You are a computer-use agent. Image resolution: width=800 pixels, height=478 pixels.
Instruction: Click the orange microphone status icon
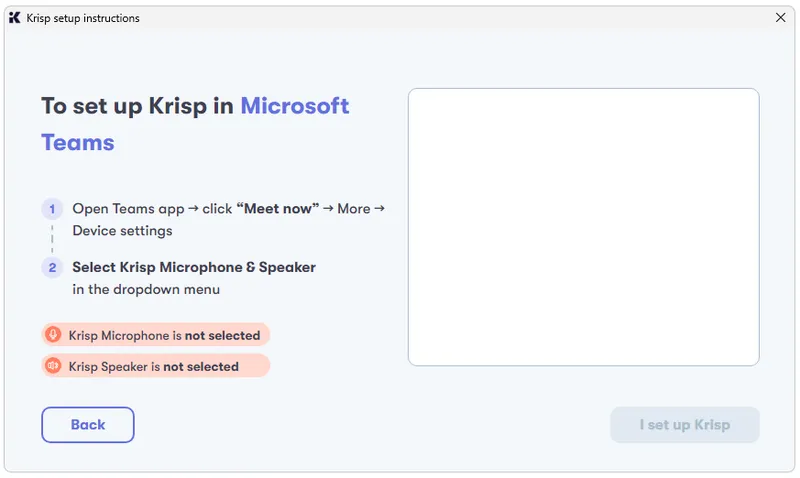click(53, 335)
